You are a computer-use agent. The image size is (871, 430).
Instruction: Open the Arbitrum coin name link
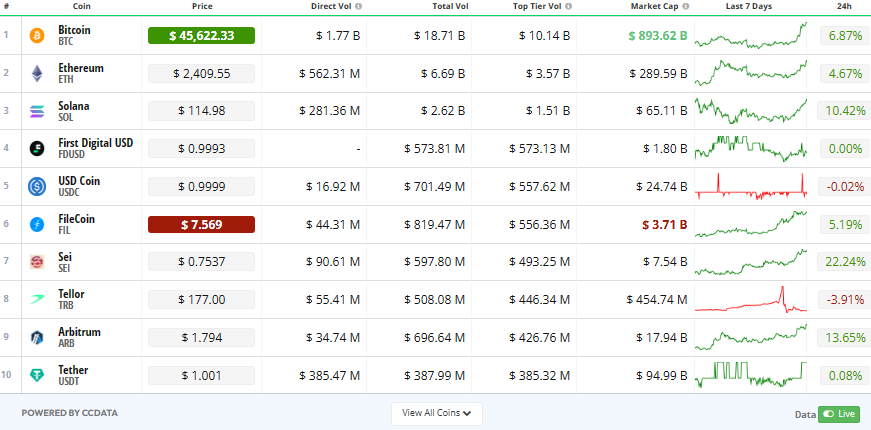point(79,332)
